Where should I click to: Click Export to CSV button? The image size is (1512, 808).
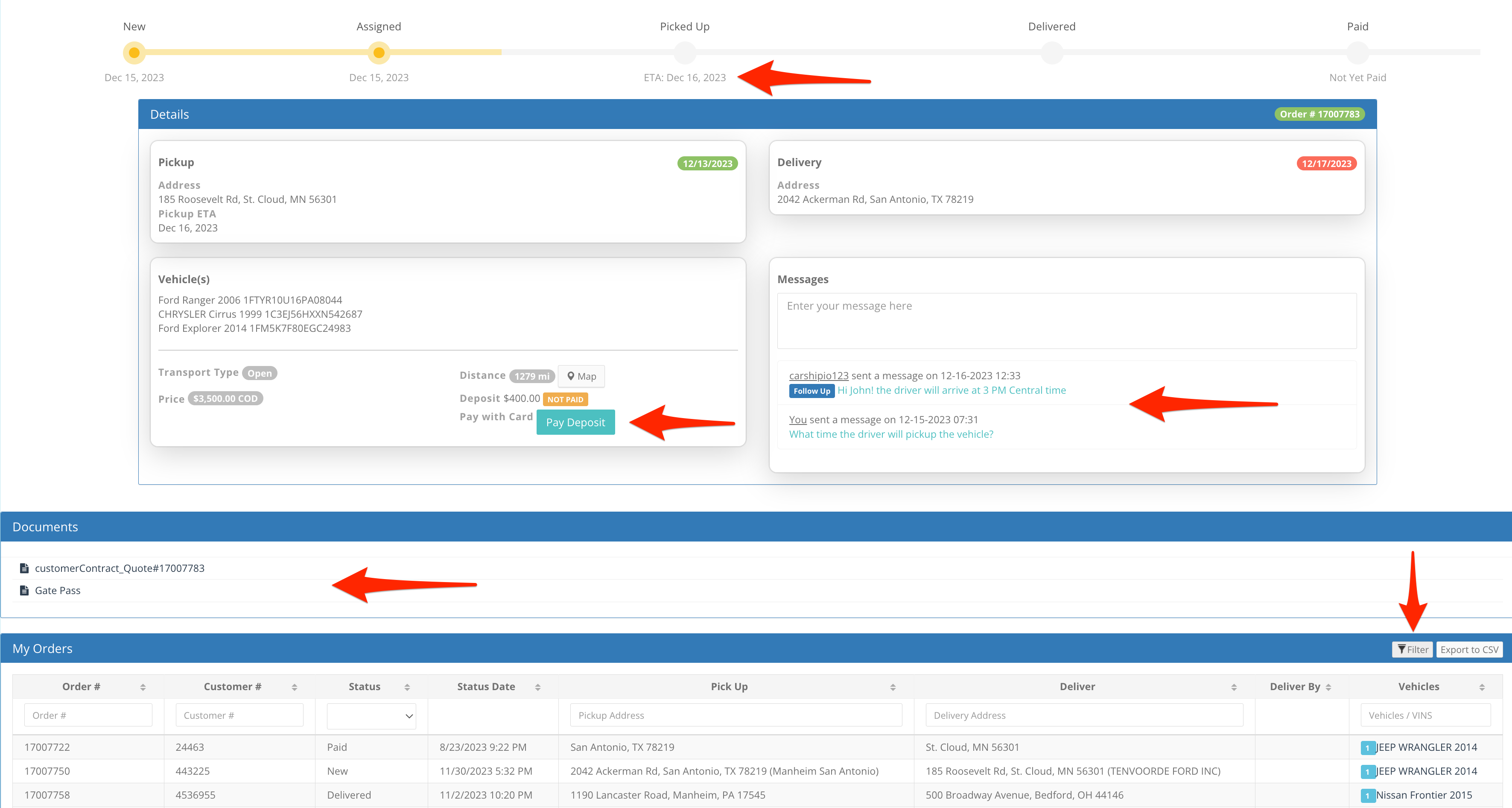1468,649
